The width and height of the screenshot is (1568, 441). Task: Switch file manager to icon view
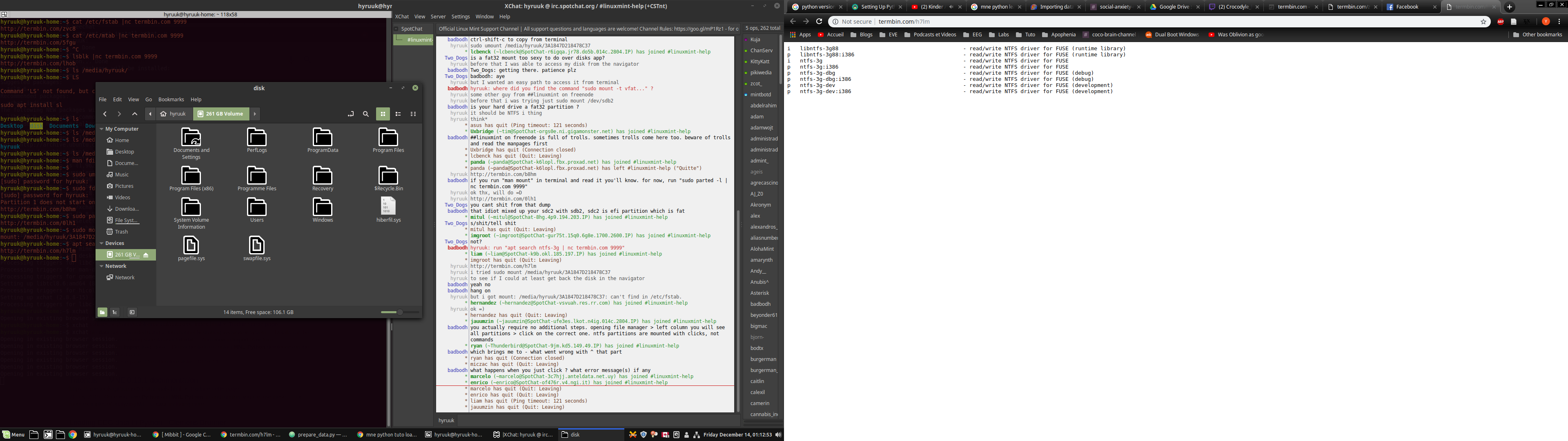pyautogui.click(x=383, y=114)
